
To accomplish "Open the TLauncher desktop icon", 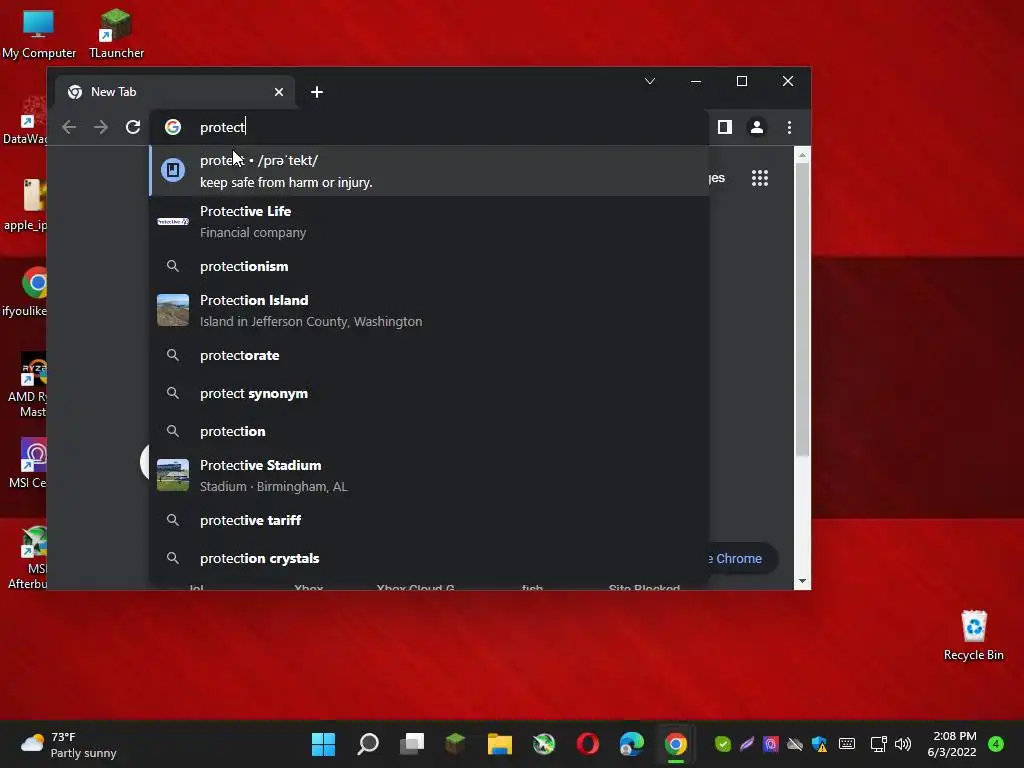I will pyautogui.click(x=116, y=35).
